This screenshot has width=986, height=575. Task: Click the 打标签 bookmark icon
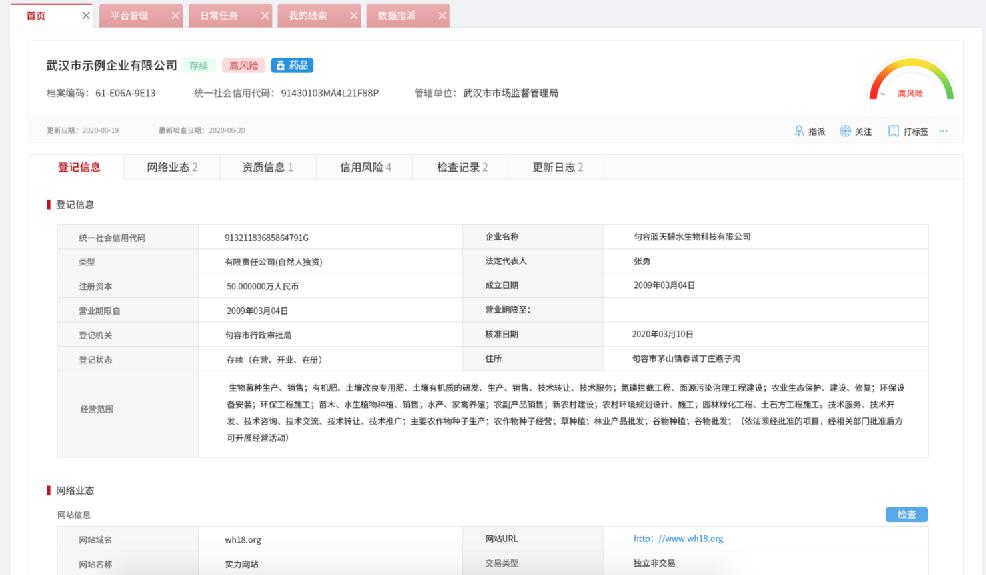click(x=893, y=131)
